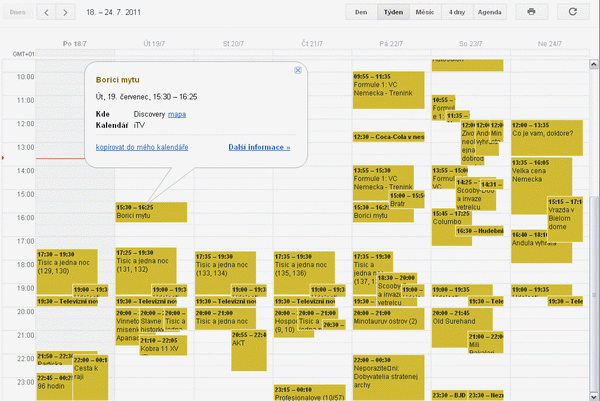Go to the previous week arrow
The width and height of the screenshot is (600, 401).
tap(46, 12)
